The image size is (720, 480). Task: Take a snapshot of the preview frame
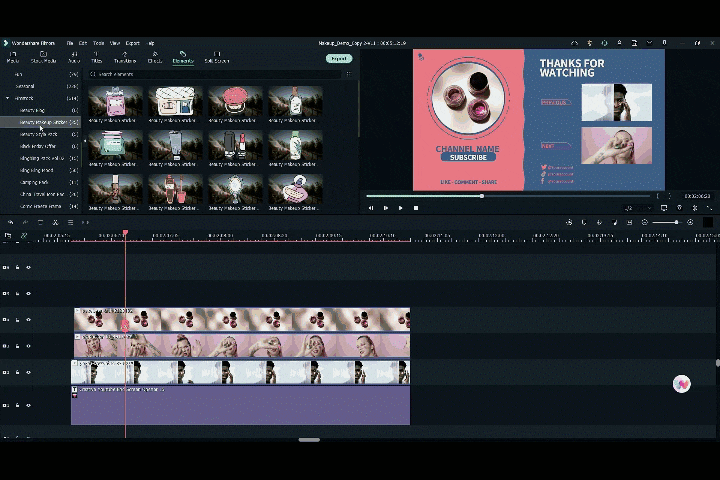[x=680, y=208]
